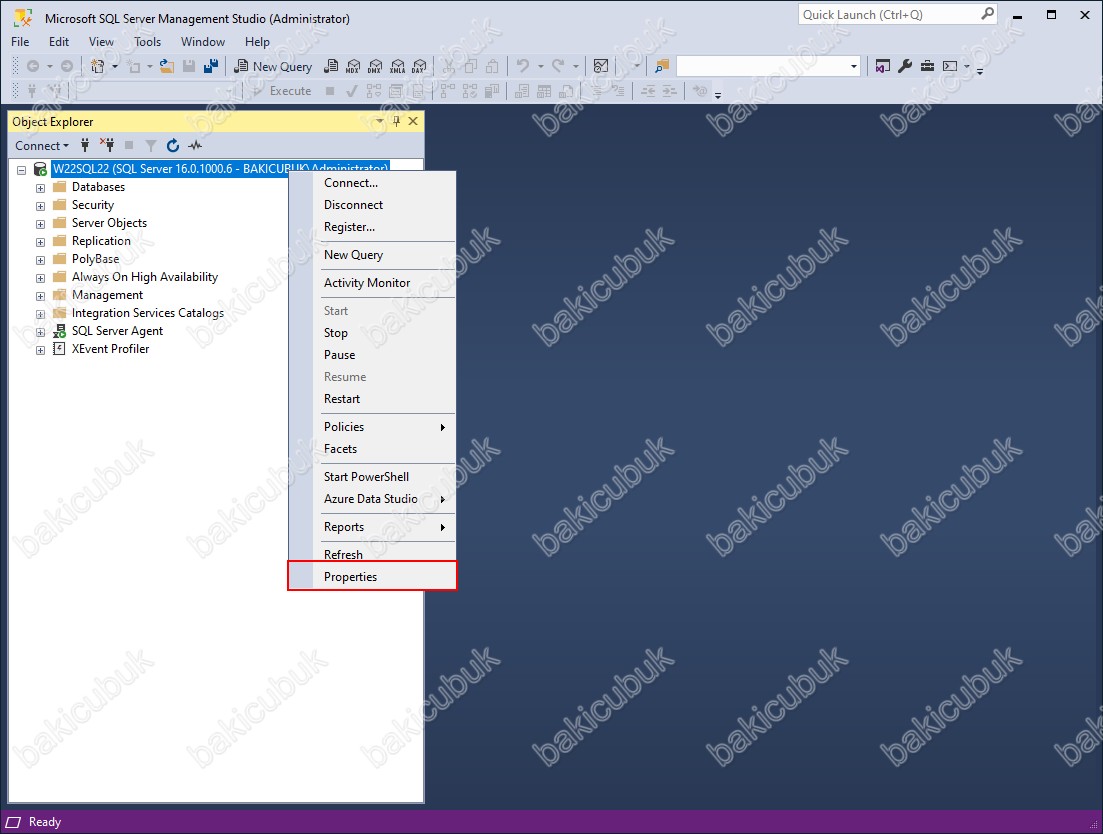Open the toolbar search combo box dropdown
The image size is (1103, 834).
[x=854, y=66]
